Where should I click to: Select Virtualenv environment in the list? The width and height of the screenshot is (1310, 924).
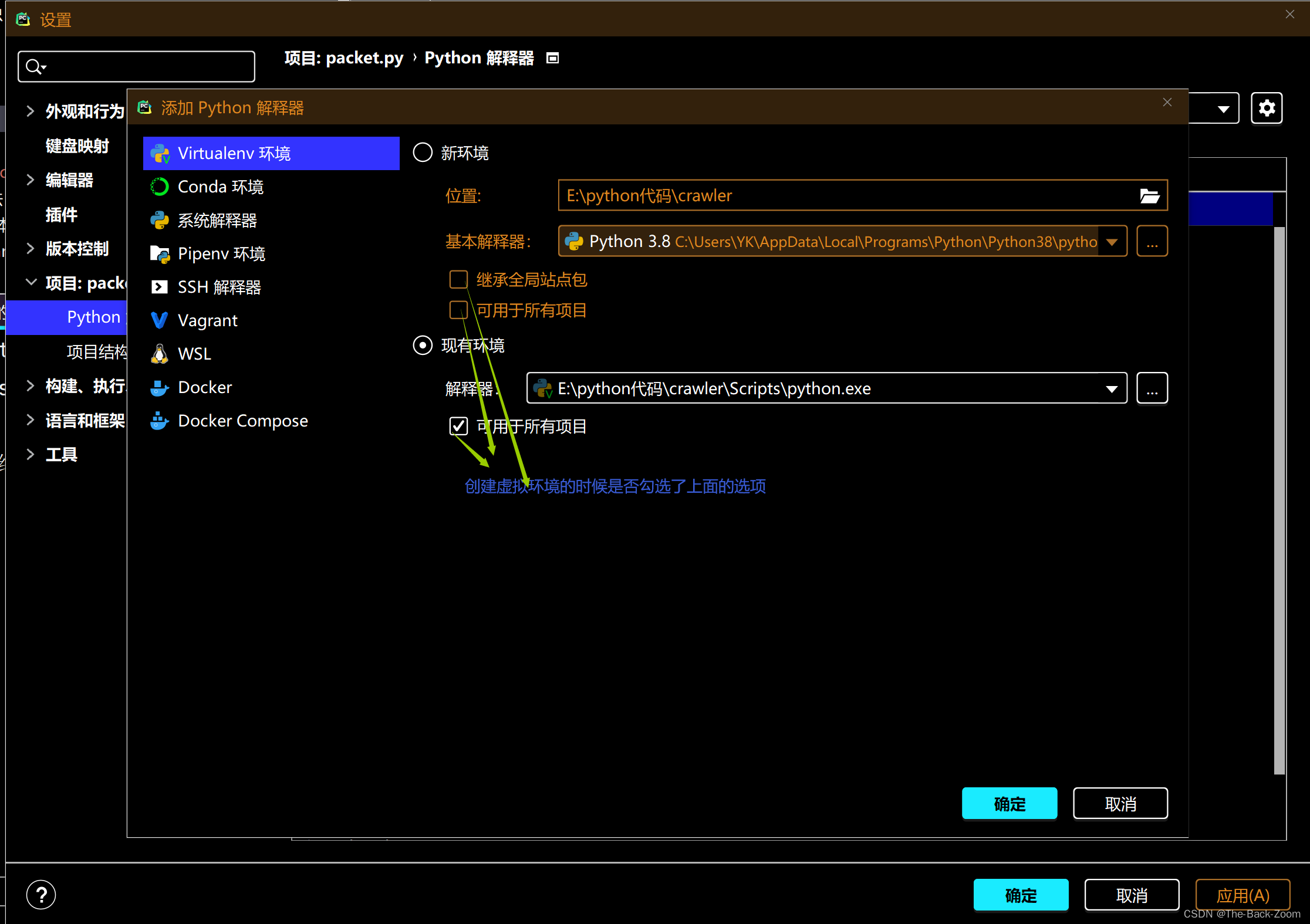coord(271,153)
